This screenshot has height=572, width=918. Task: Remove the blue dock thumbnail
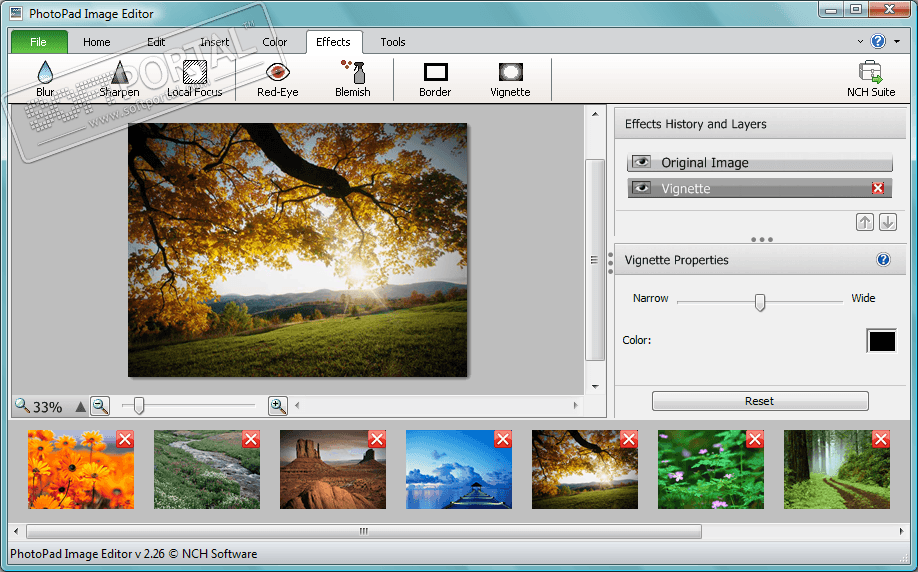point(503,439)
